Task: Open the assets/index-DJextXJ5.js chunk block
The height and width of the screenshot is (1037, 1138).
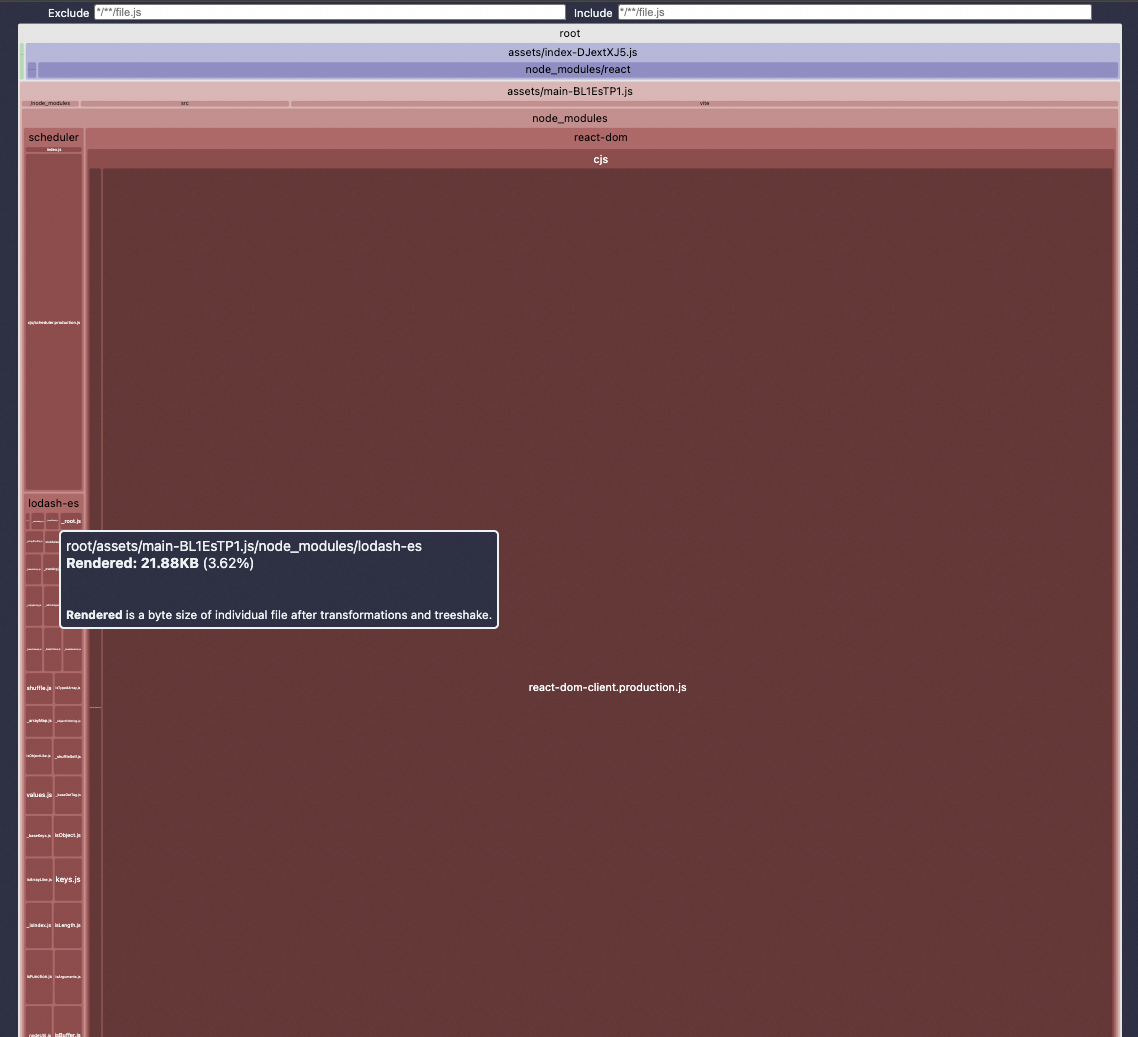Action: (573, 52)
